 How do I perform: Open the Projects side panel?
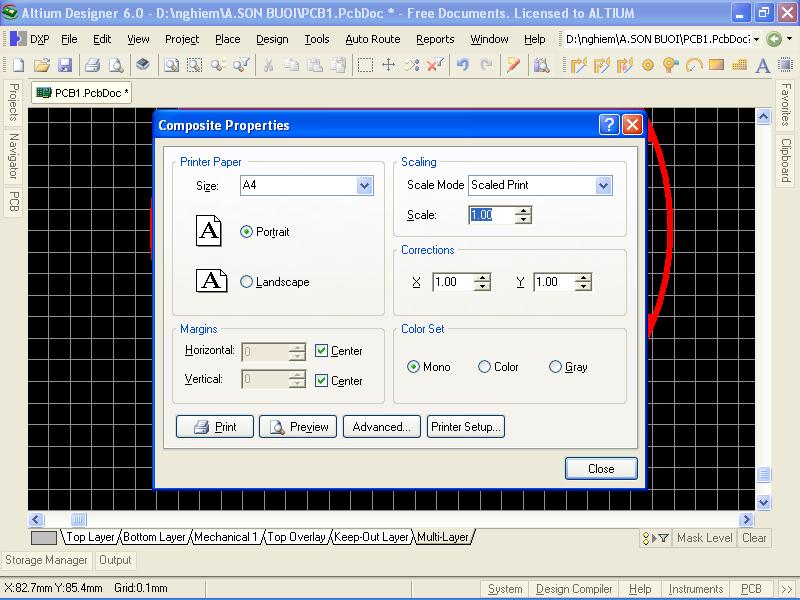click(x=13, y=102)
